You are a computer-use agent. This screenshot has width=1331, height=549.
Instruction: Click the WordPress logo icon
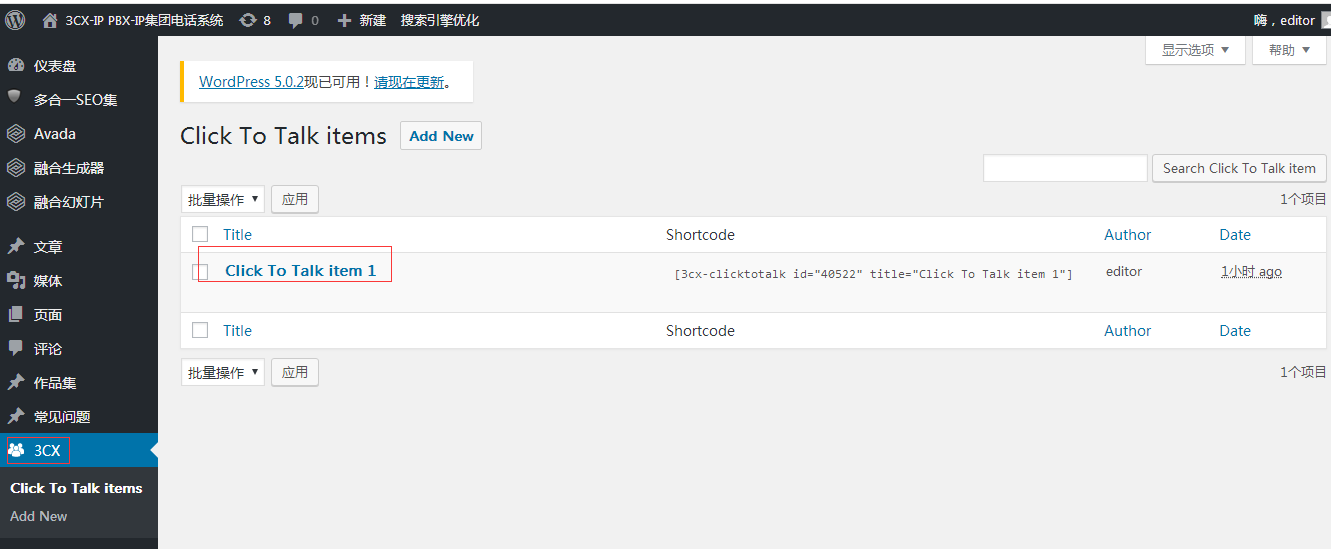coord(15,20)
